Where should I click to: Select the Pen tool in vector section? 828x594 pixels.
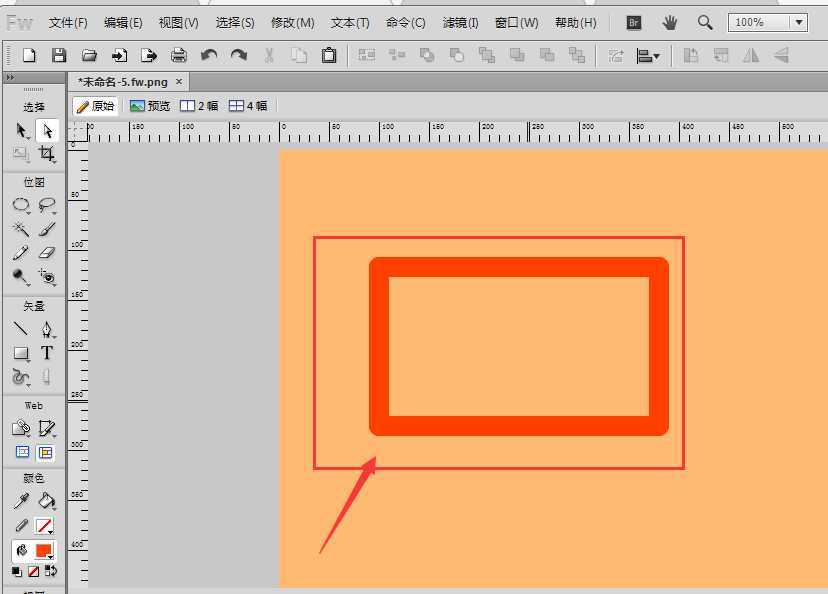[47, 329]
